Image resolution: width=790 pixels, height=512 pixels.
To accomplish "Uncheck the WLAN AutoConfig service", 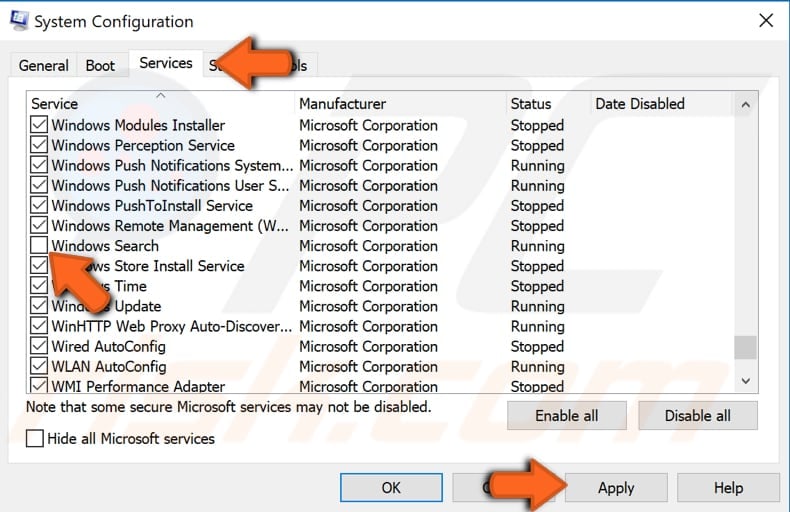I will pos(39,366).
